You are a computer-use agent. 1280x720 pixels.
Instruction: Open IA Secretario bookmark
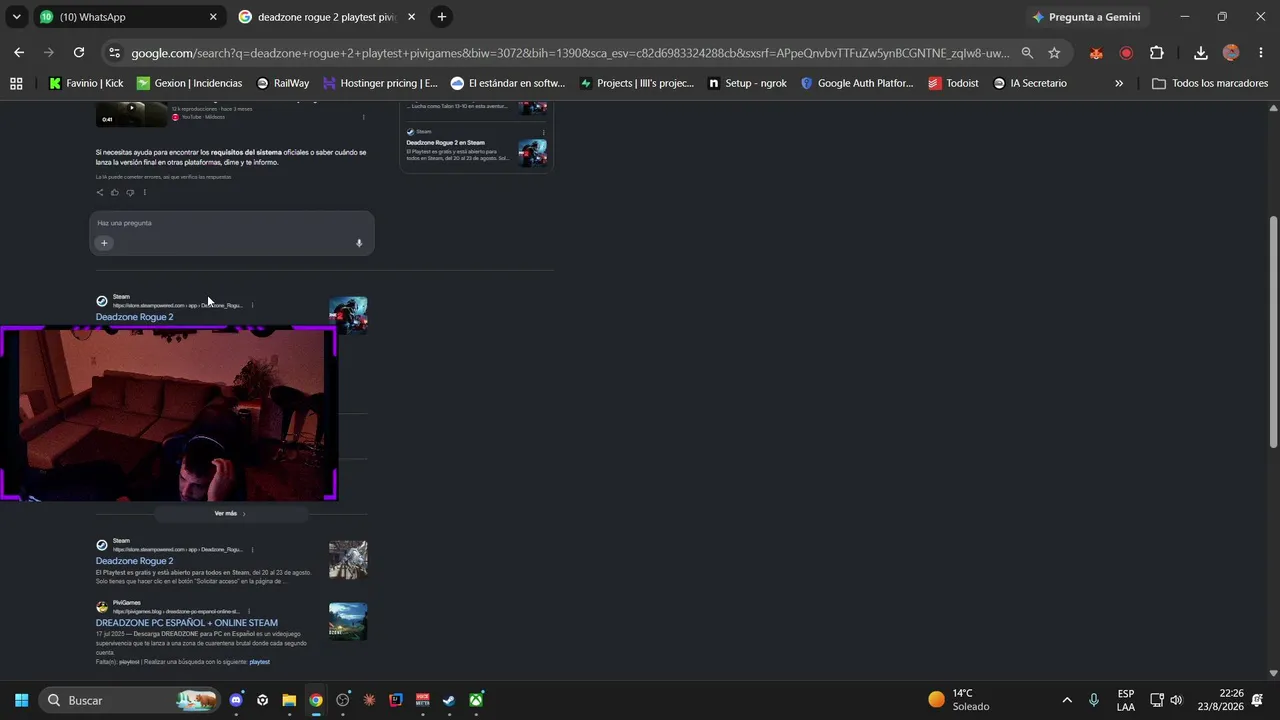(x=1030, y=83)
